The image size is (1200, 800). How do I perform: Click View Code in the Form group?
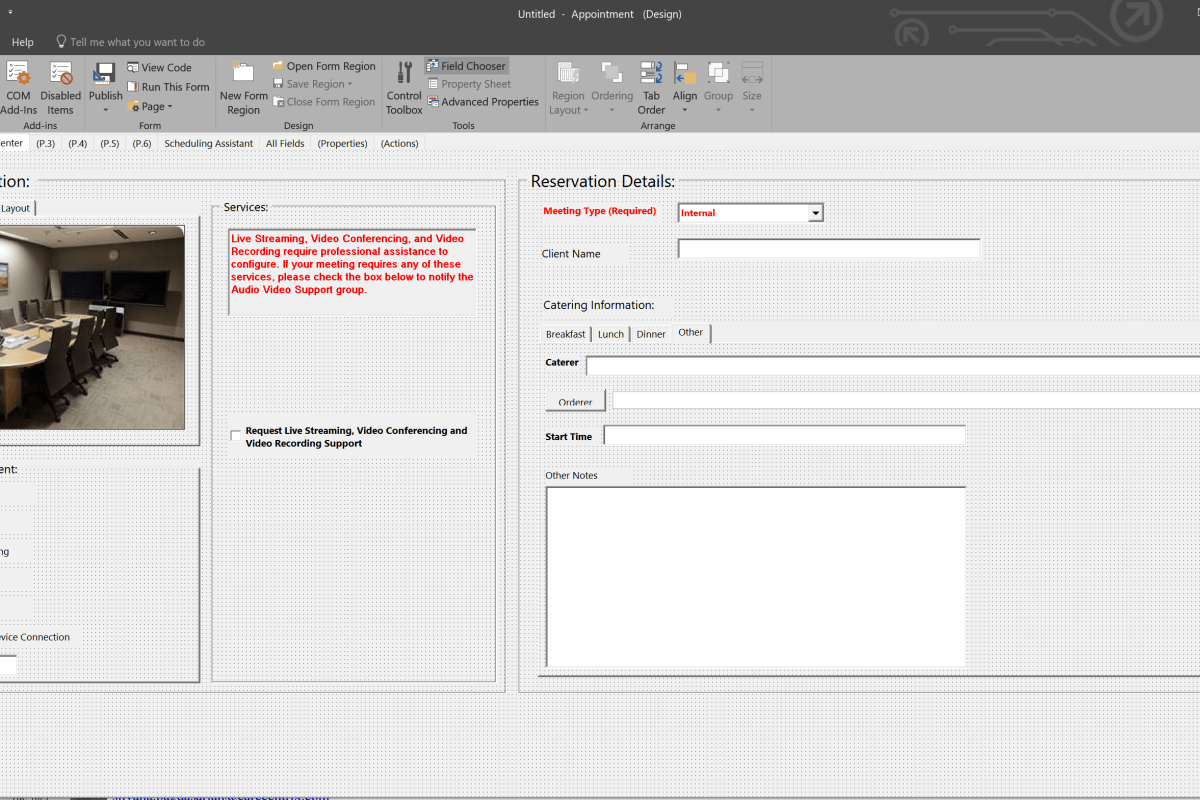coord(159,68)
